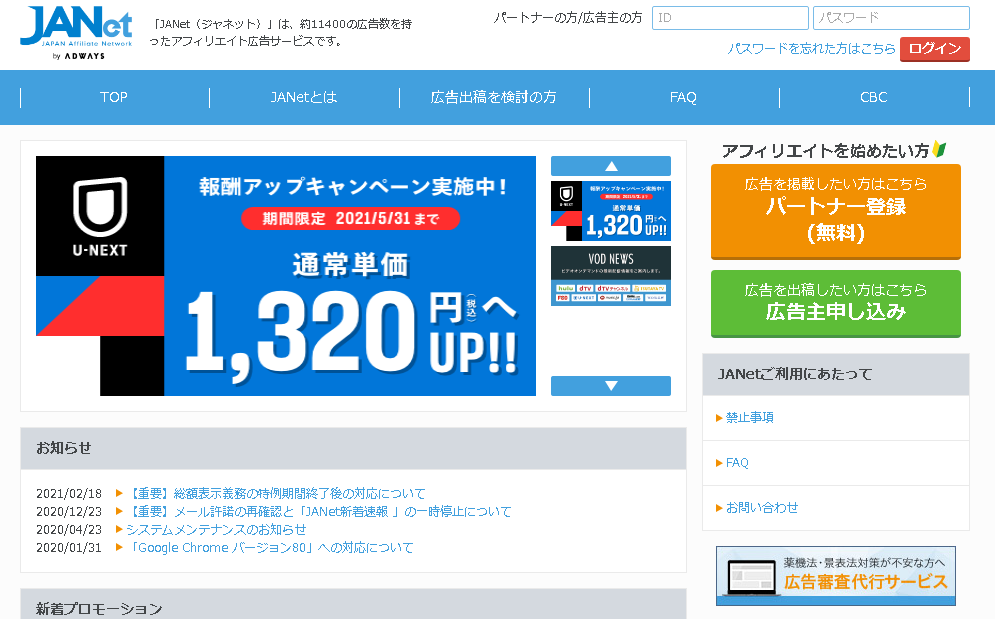Click the 新着プロモーション section header
Screen dimensions: 995x619
[x=353, y=604]
